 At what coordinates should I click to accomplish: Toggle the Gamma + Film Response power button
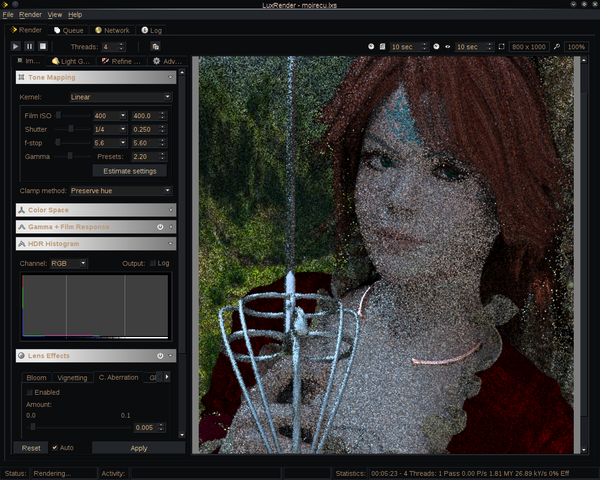click(x=160, y=227)
